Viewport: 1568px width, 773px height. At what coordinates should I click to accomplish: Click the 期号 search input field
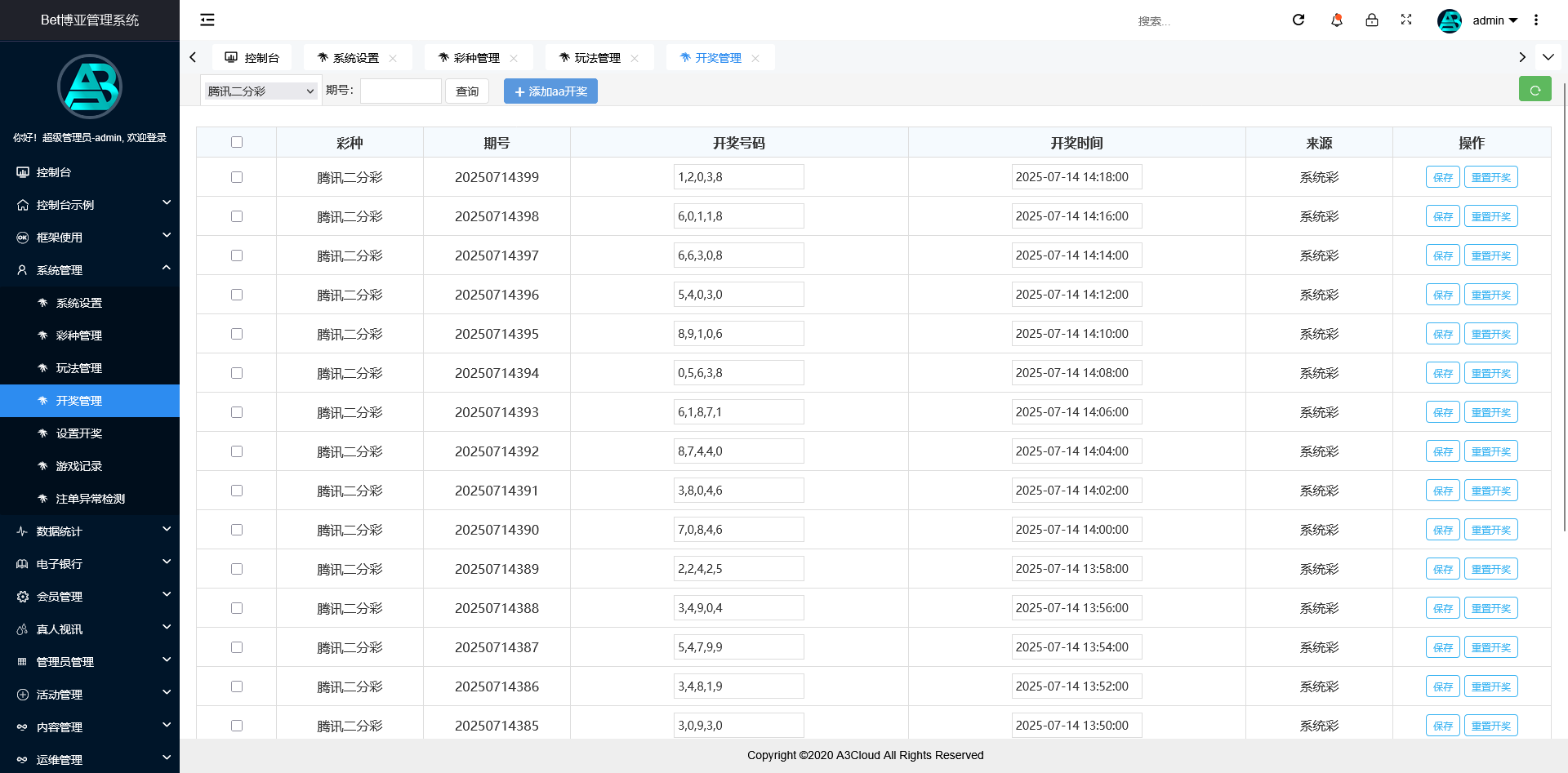pyautogui.click(x=401, y=91)
